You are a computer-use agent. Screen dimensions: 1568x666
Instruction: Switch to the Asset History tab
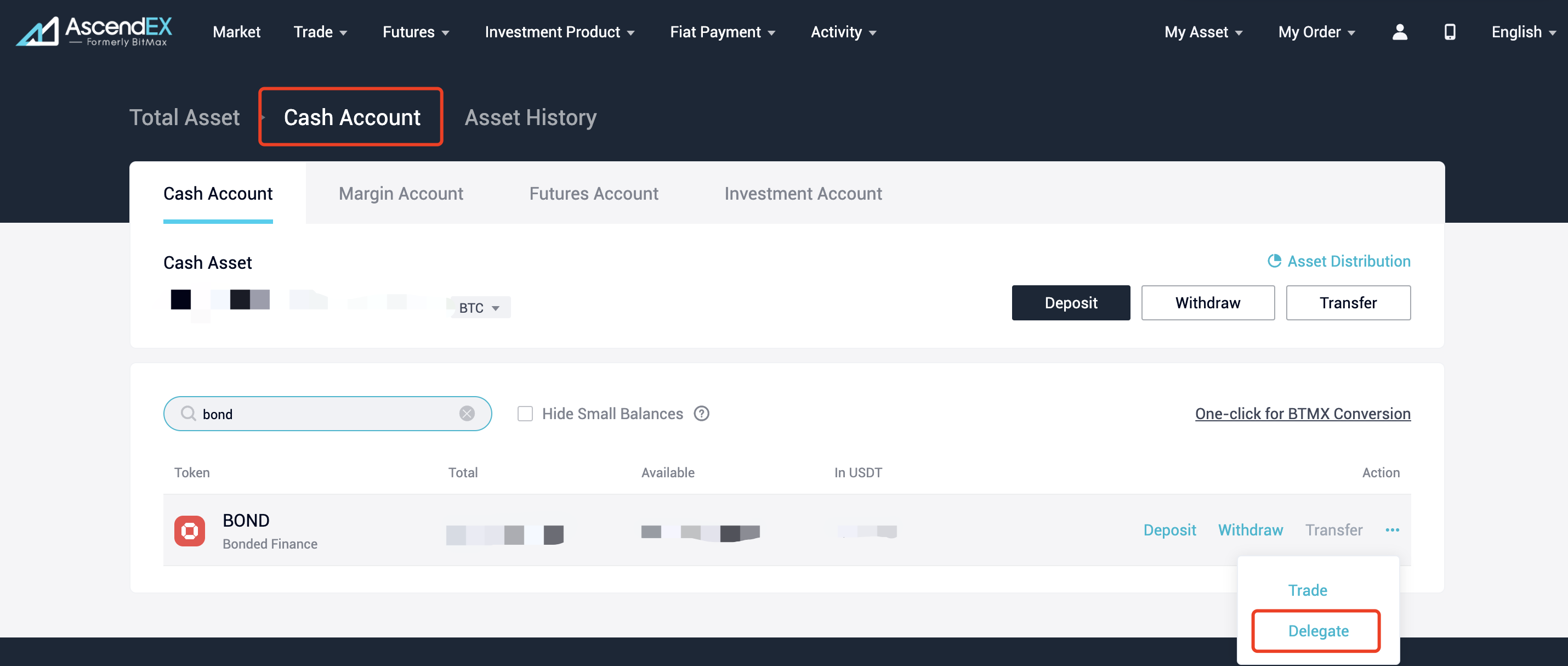click(530, 117)
